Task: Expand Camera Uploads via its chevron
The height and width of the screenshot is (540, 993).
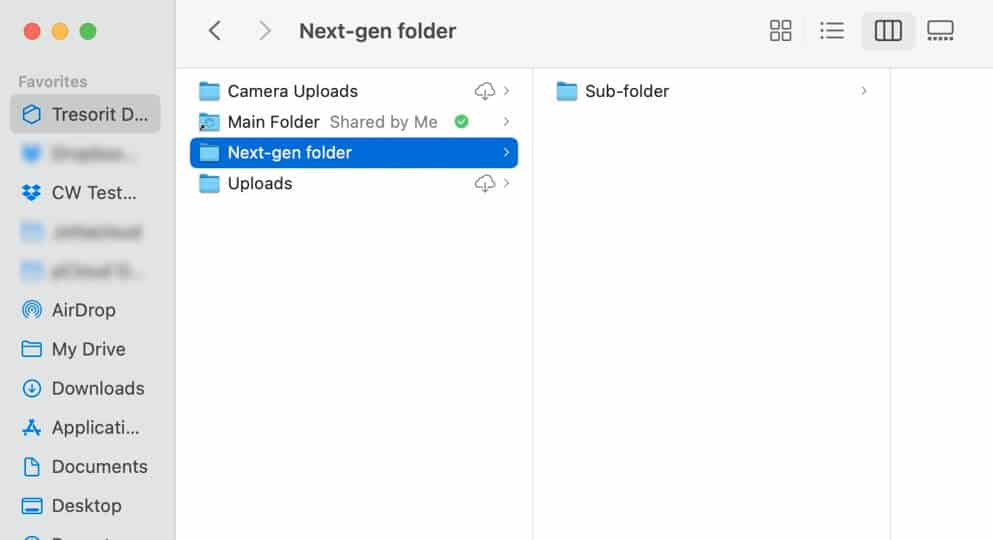Action: point(507,91)
